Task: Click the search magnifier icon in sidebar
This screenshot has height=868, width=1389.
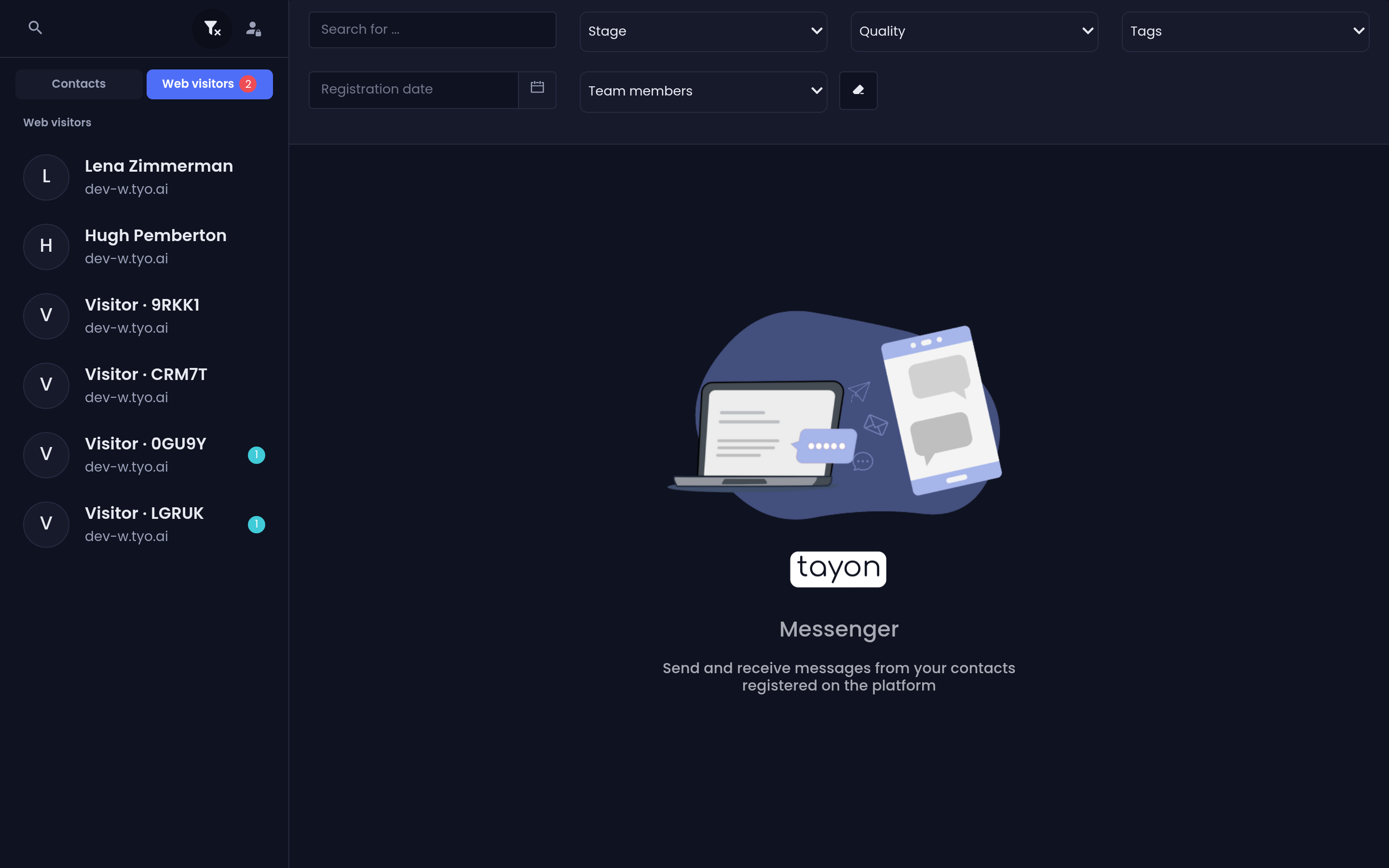Action: click(x=36, y=27)
